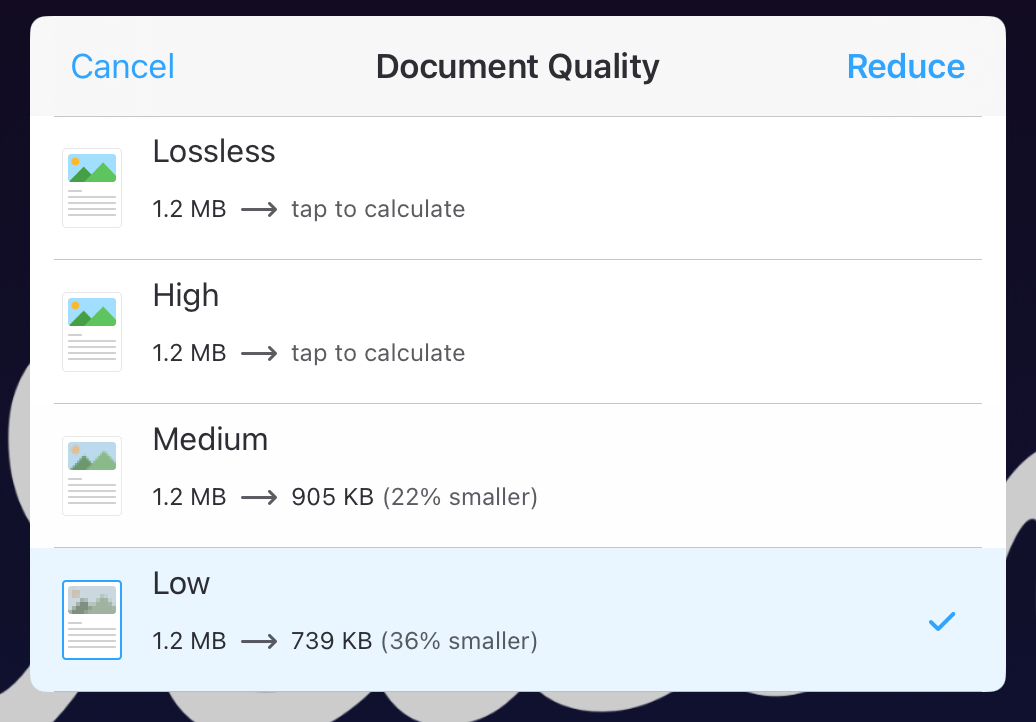Choose the Low quality option
Viewport: 1036px width, 722px height.
pos(518,620)
